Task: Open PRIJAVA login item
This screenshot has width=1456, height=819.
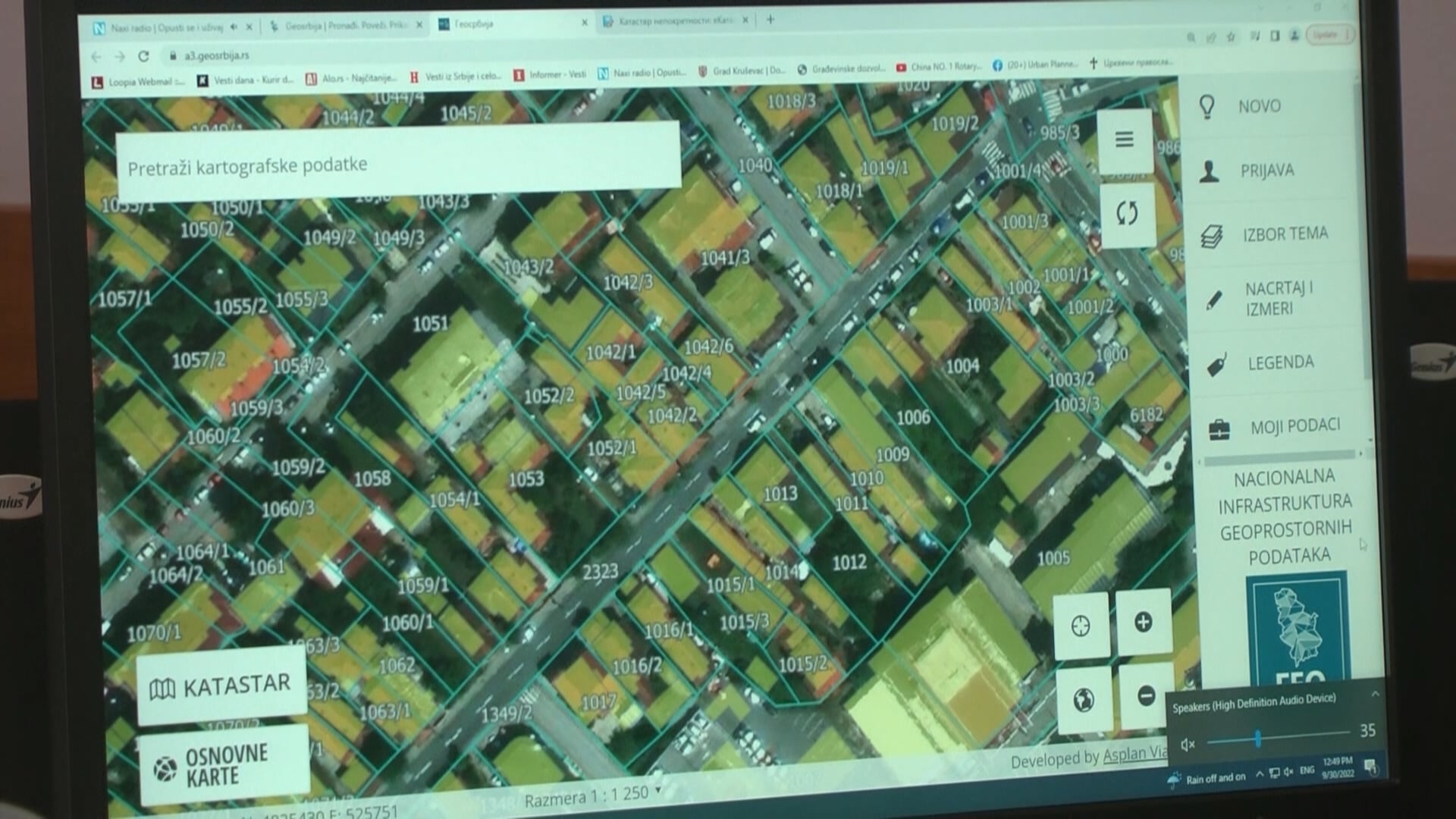Action: point(1266,171)
